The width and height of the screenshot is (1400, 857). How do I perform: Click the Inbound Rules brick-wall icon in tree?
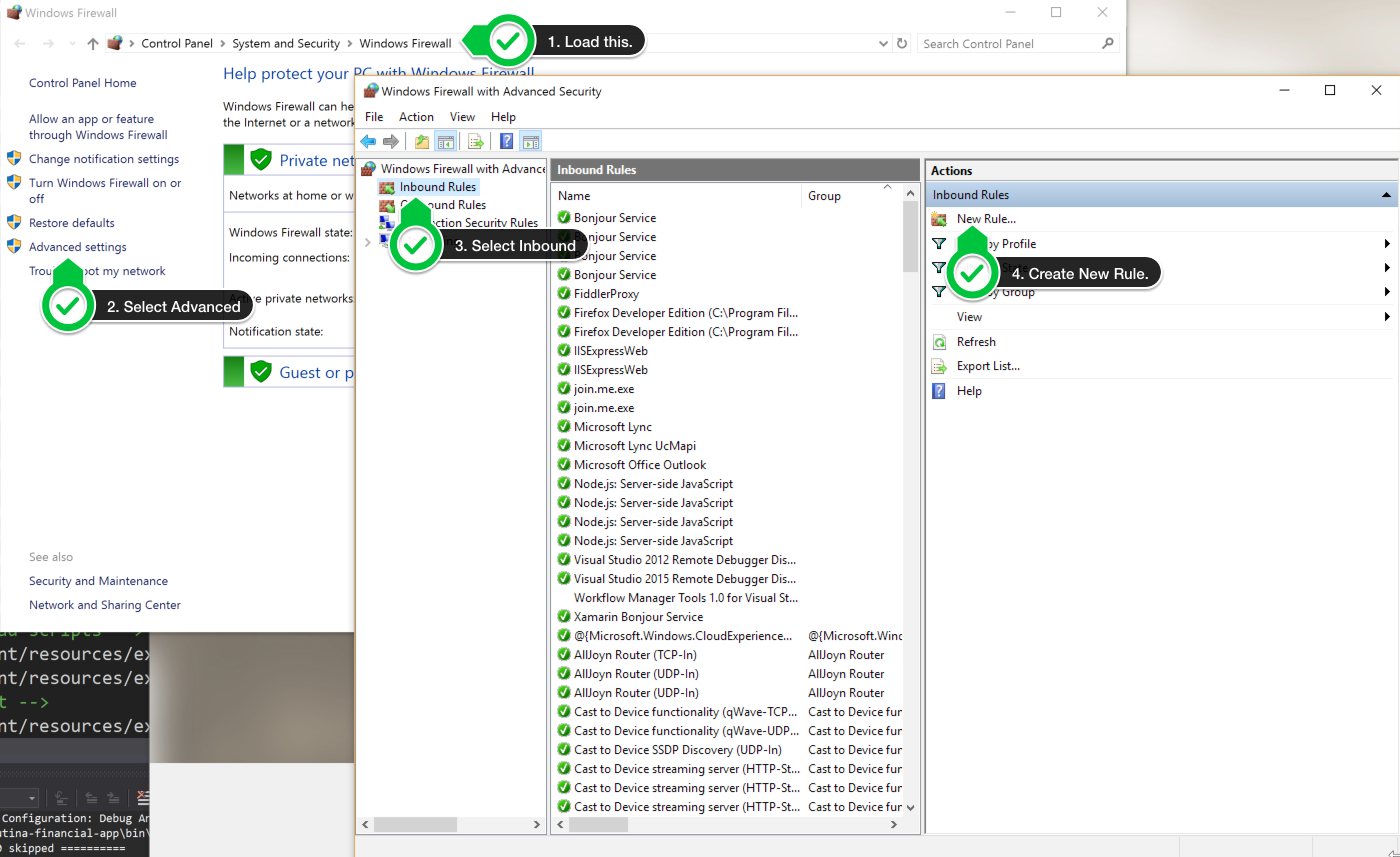(x=387, y=187)
